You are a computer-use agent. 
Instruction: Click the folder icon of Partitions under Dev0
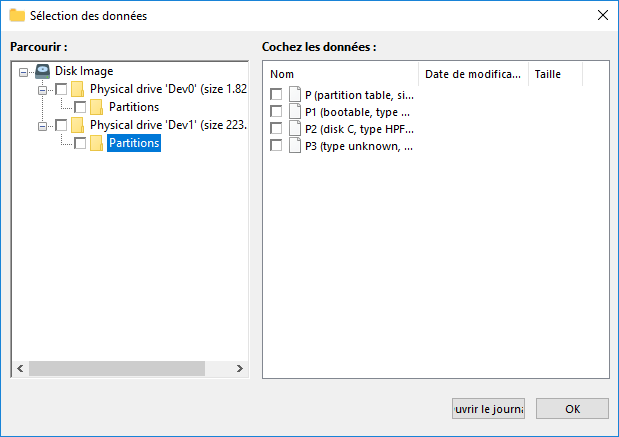pos(96,107)
